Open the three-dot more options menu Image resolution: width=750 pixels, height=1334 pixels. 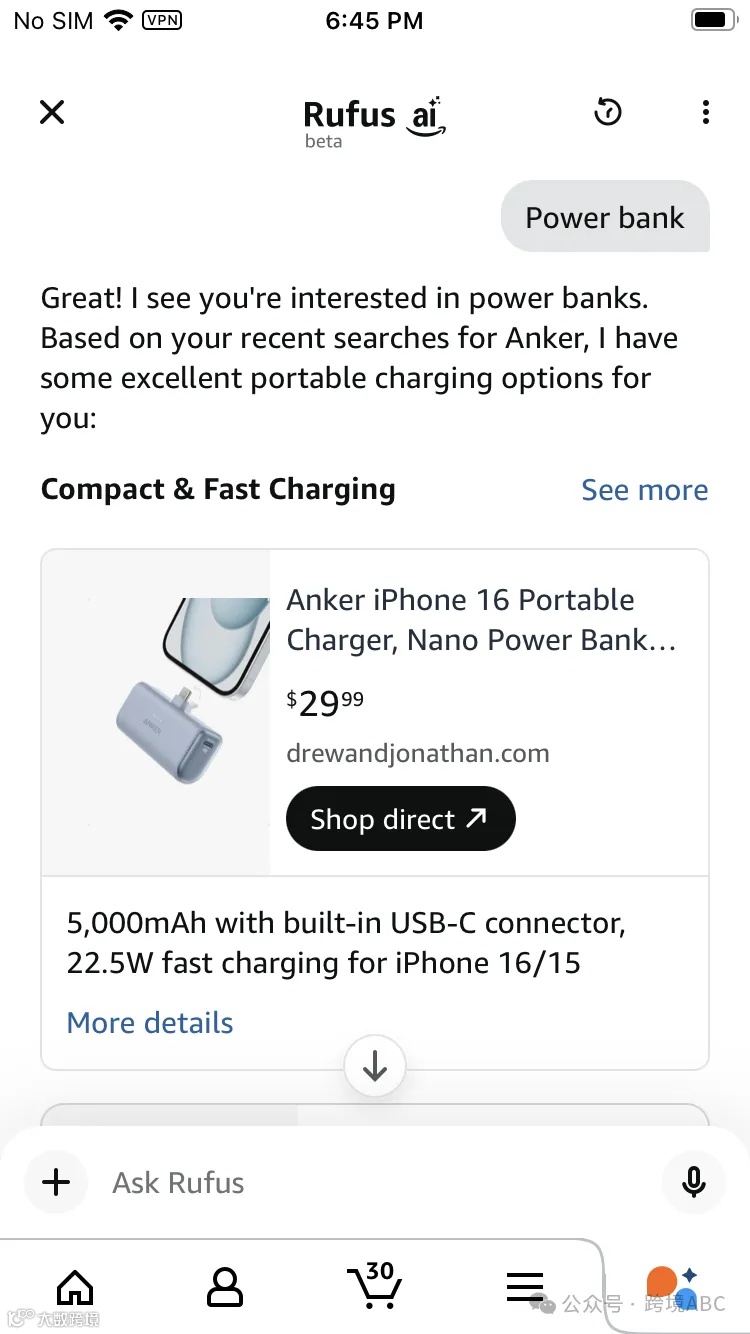pyautogui.click(x=706, y=112)
